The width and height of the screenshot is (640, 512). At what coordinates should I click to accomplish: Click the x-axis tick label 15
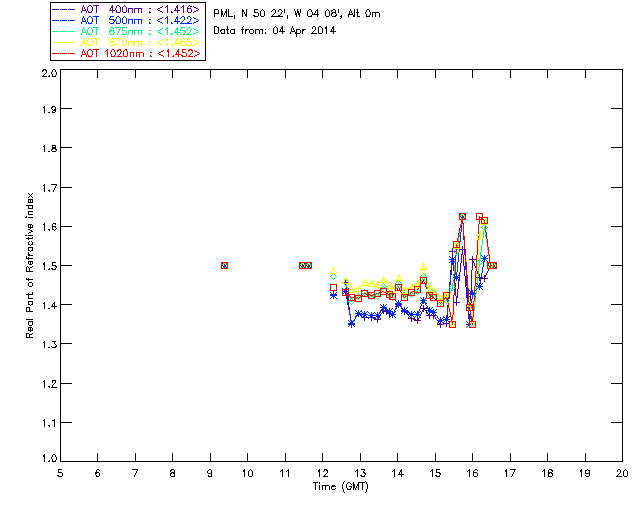coord(435,473)
